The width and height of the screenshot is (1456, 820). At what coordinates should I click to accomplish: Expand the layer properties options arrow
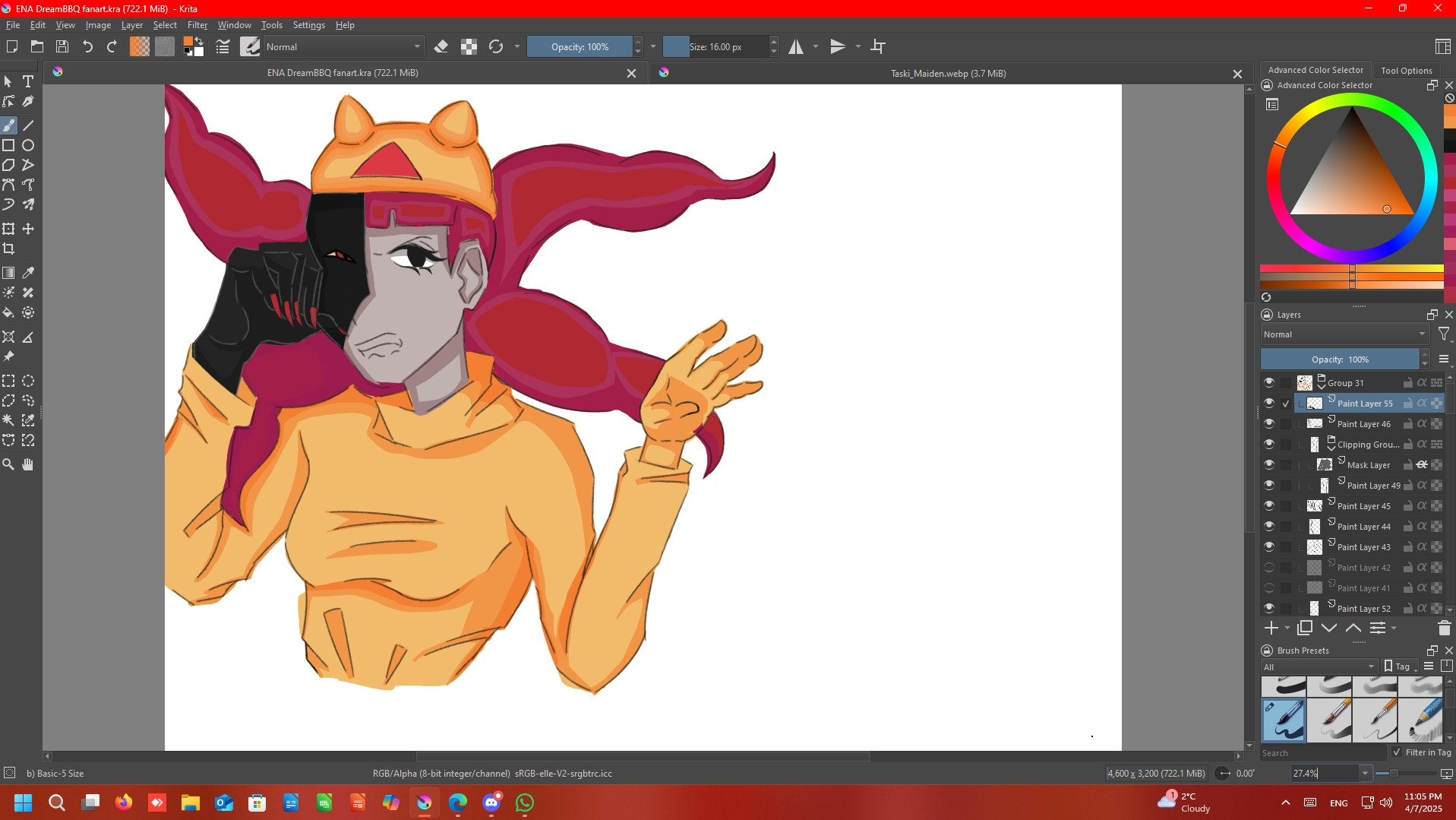[1394, 628]
